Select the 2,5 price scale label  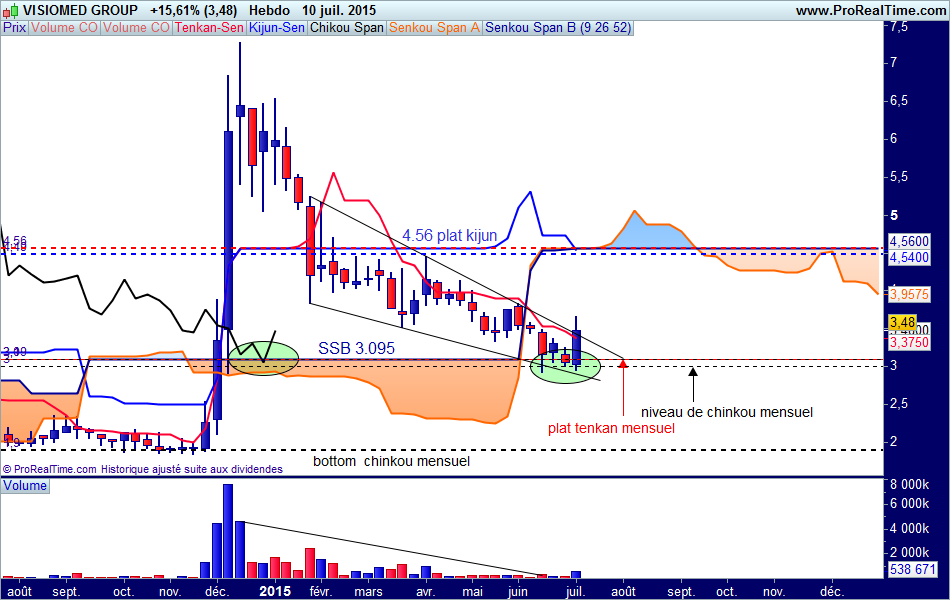pos(900,404)
